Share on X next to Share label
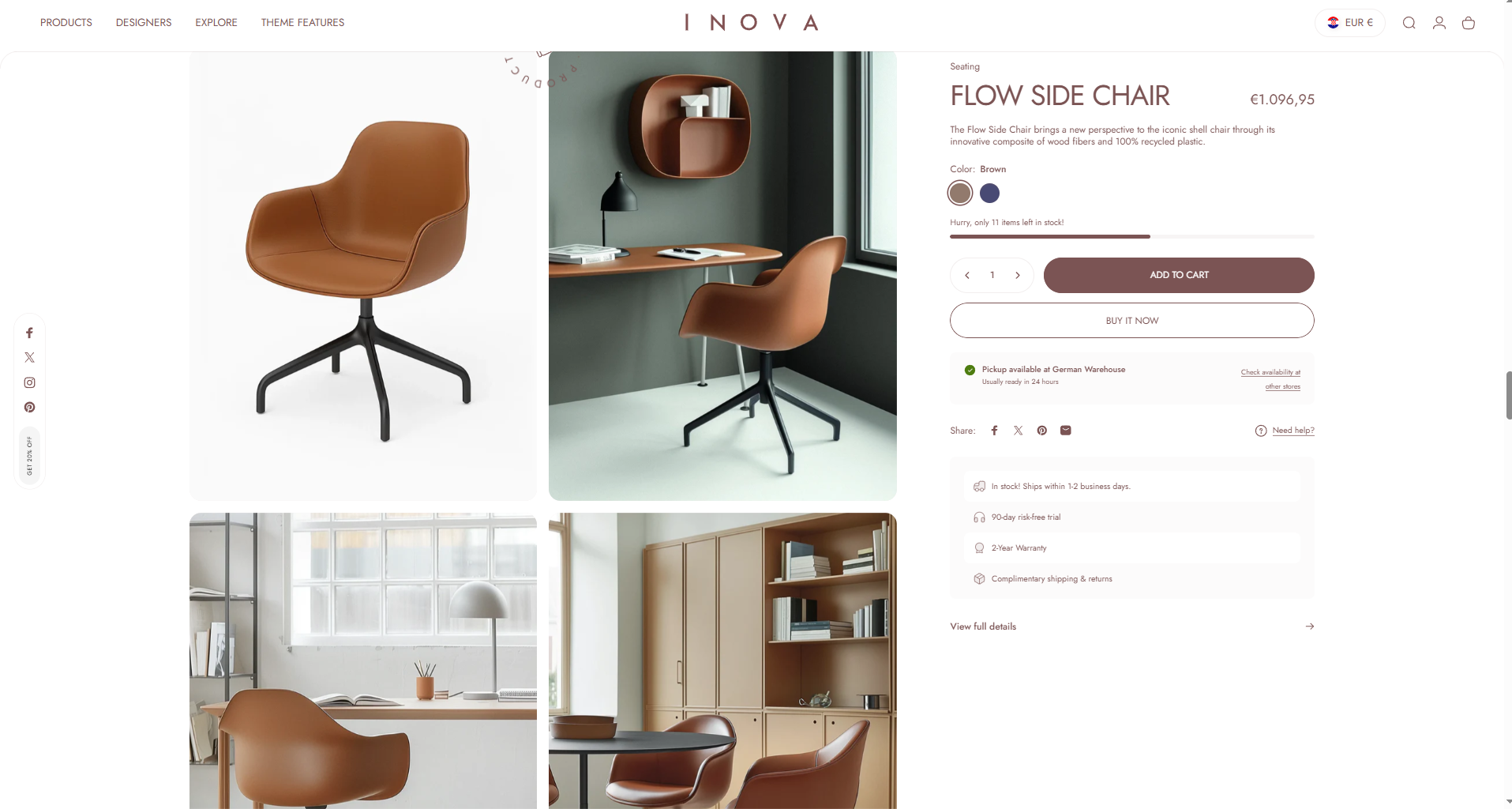This screenshot has width=1512, height=809. (x=1018, y=431)
